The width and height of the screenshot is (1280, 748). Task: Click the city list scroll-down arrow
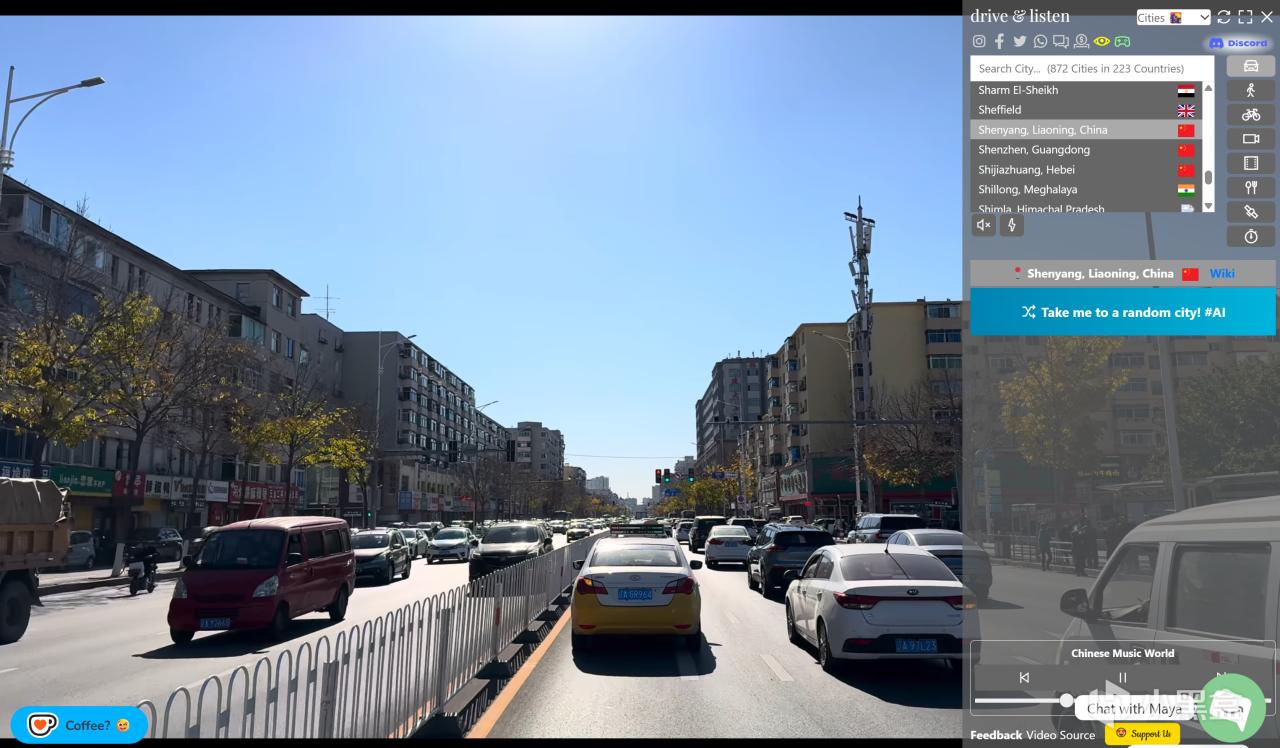tap(1208, 206)
